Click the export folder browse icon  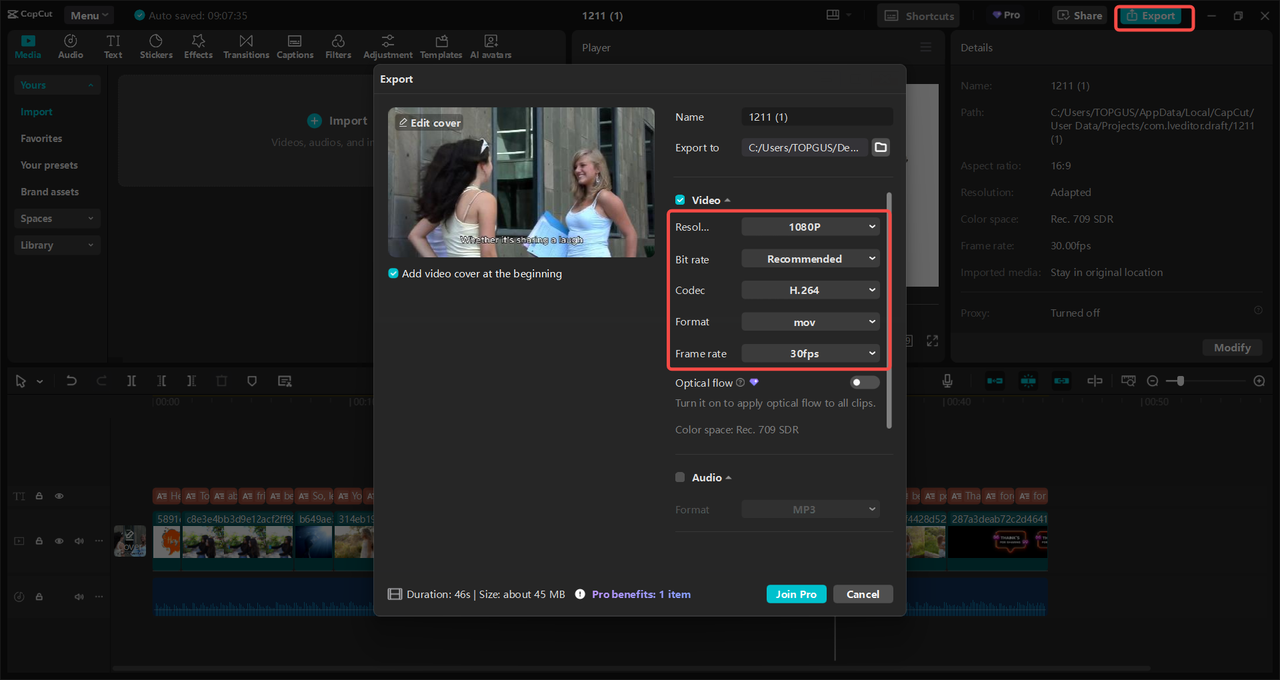point(881,147)
